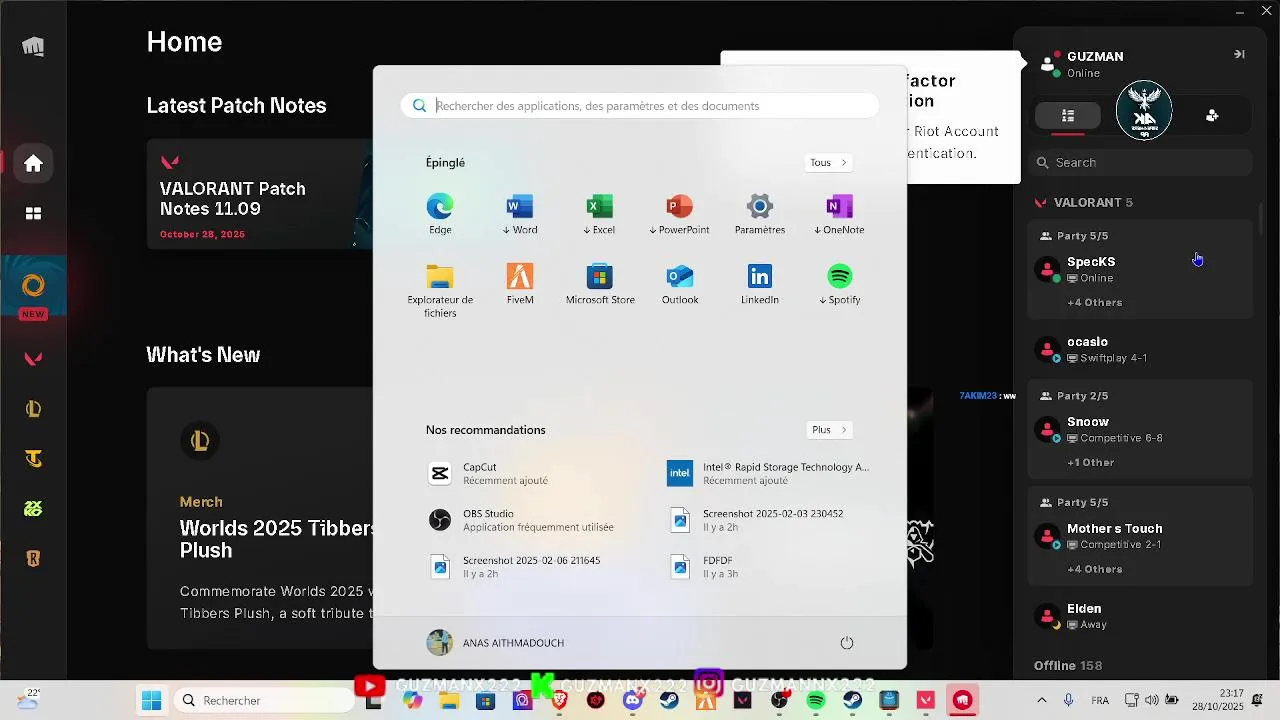Open Explorateur de fichiers
This screenshot has width=1280, height=720.
point(440,291)
